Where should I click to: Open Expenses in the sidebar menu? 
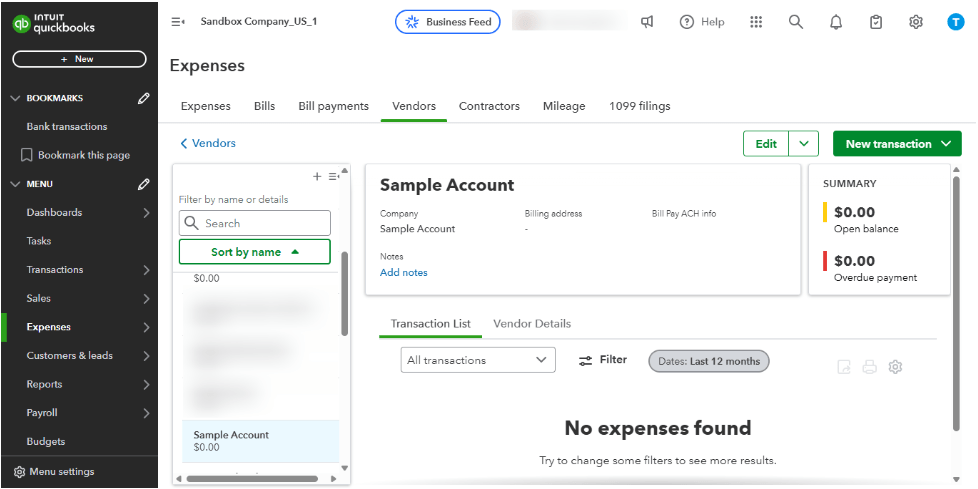(49, 327)
